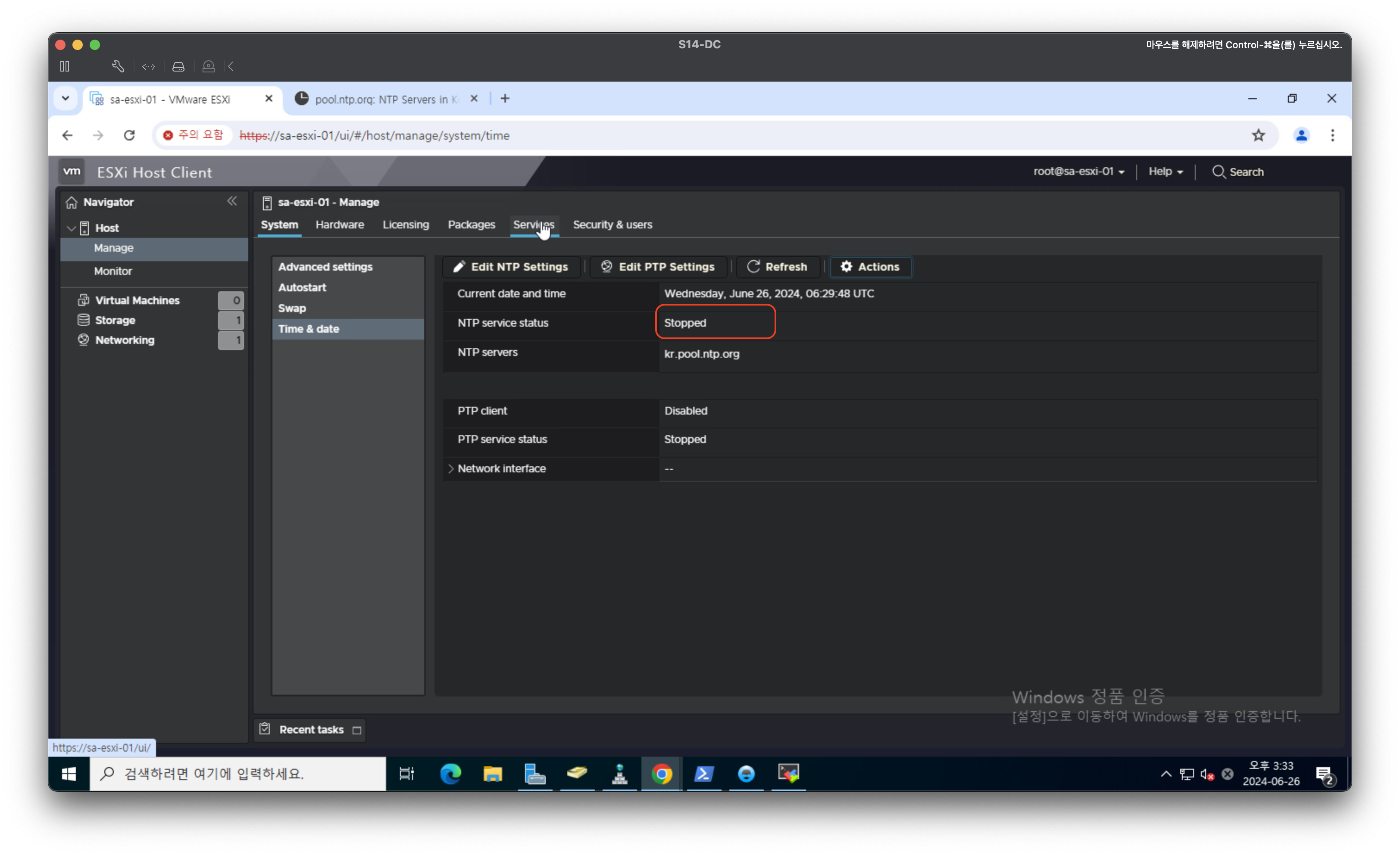Collapse the Navigator panel with double chevron
Screen dimensions: 1400x855
coord(232,201)
